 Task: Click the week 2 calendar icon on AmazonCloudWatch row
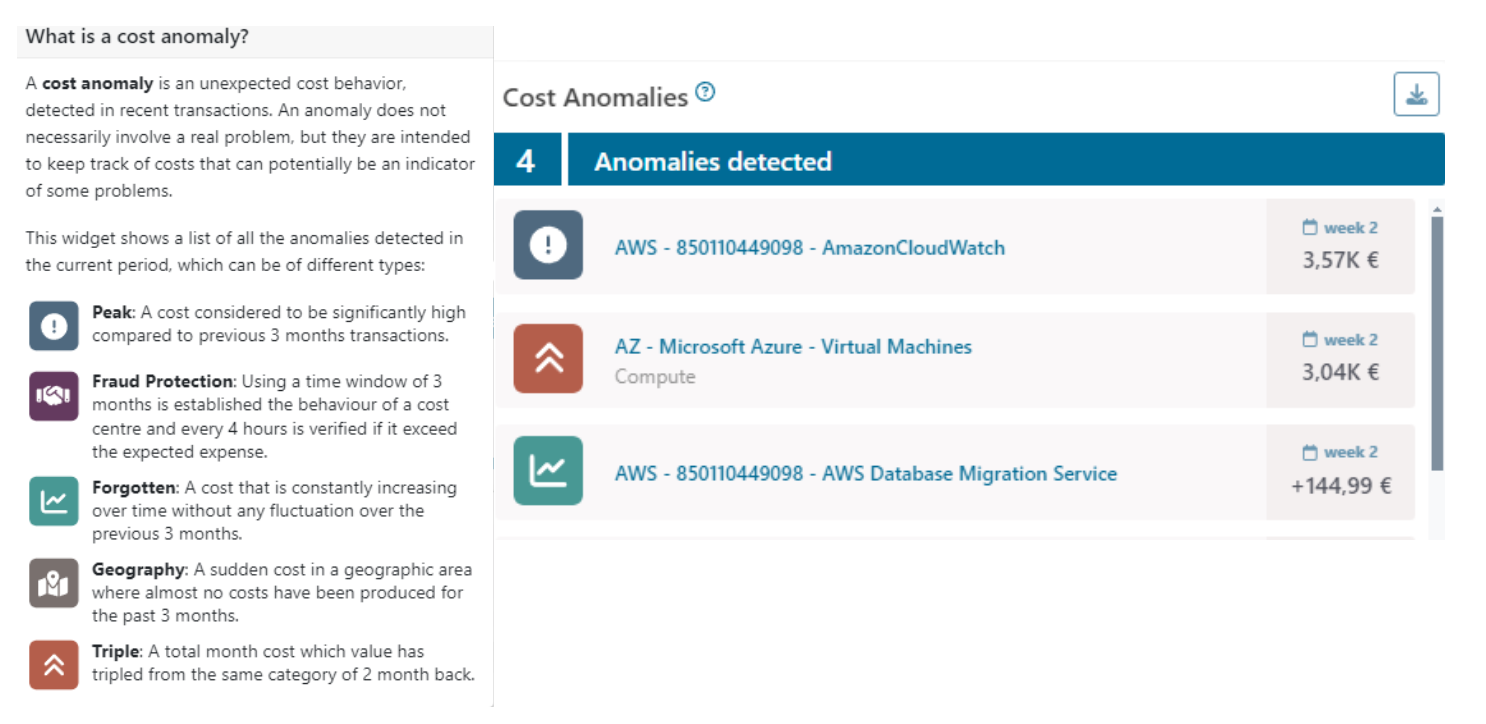pos(1310,228)
